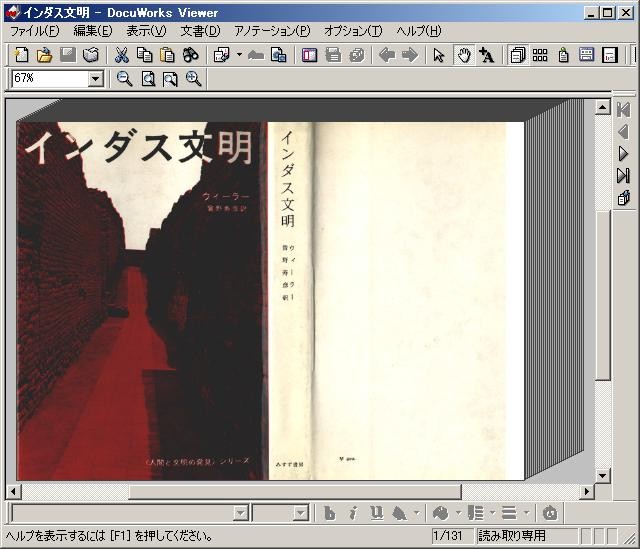Click the line alignment icon

(x=475, y=513)
